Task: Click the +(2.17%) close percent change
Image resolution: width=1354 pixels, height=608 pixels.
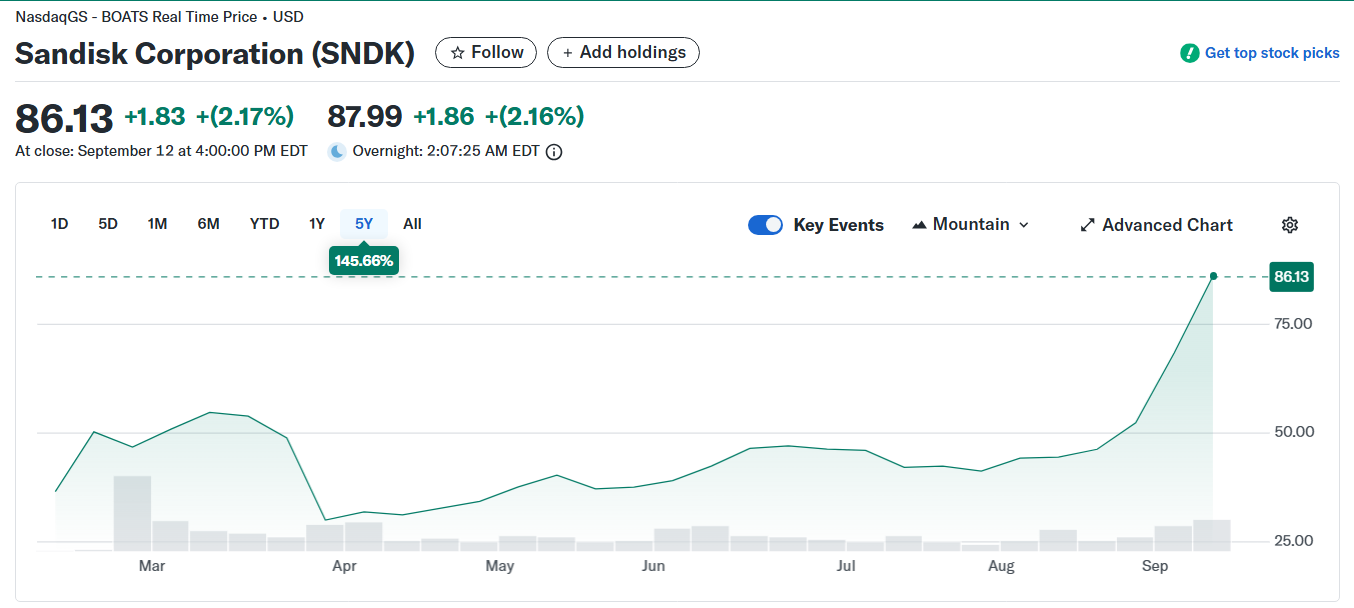Action: (x=245, y=117)
